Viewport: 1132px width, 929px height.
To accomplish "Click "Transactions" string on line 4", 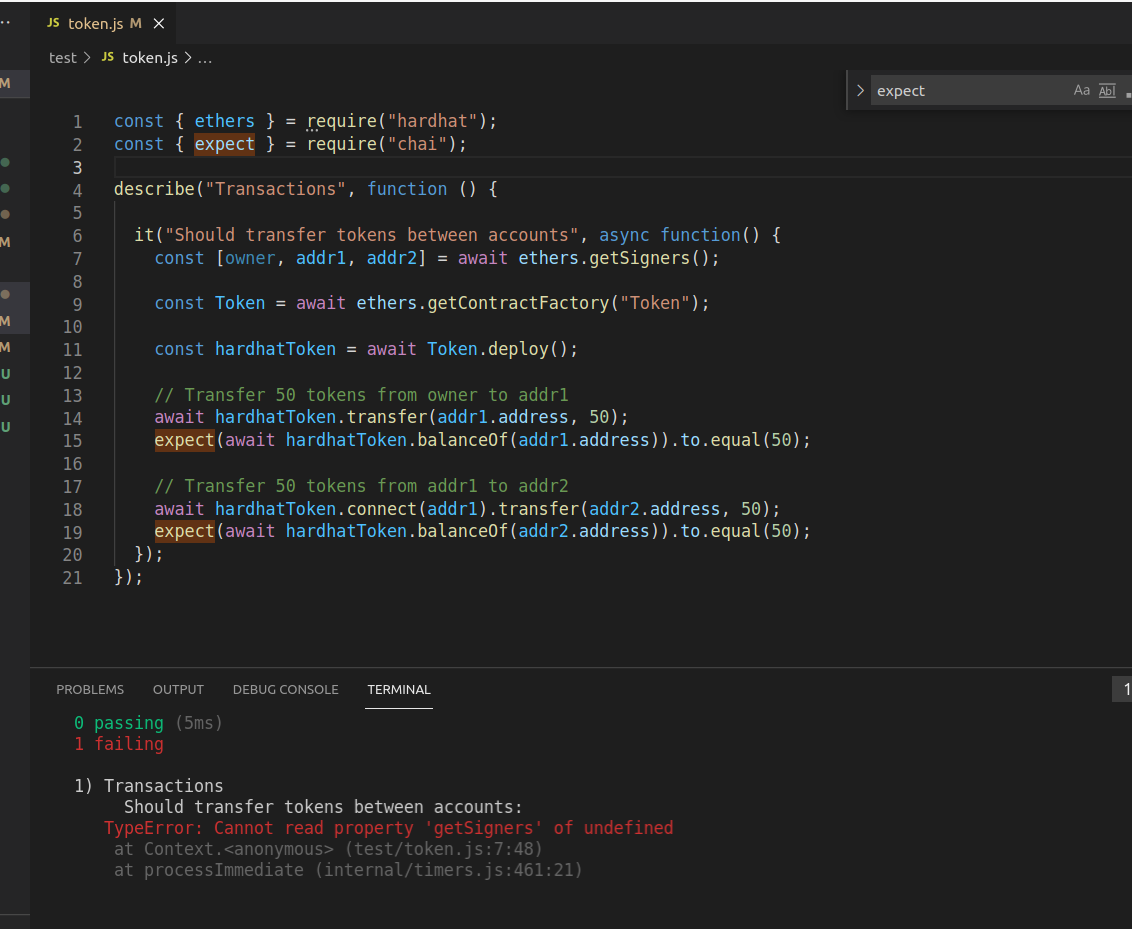I will coord(276,189).
